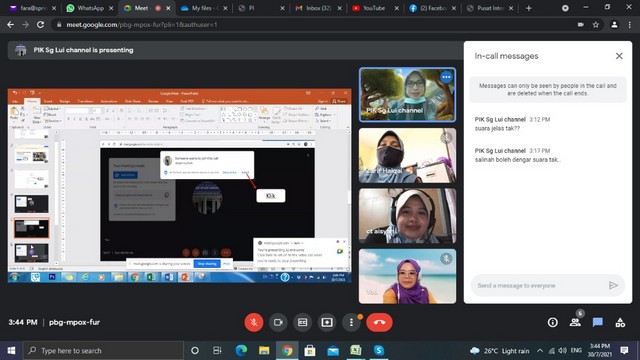Toggle the chat panel icon
Image resolution: width=640 pixels, height=360 pixels.
tap(598, 322)
